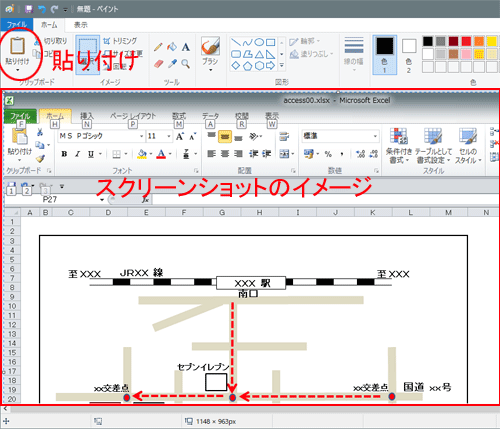Click the Paint 貼り付け paste clipboard icon

(x=17, y=46)
